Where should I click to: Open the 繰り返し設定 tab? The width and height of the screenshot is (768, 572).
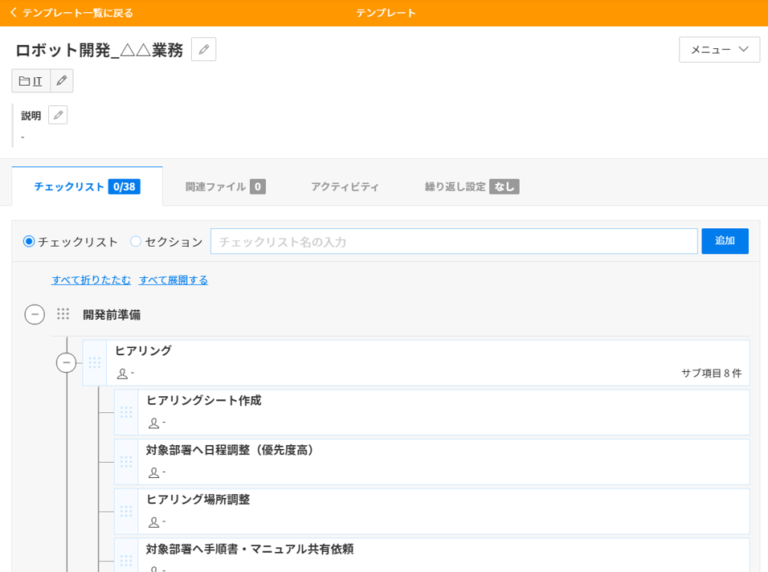tap(471, 187)
